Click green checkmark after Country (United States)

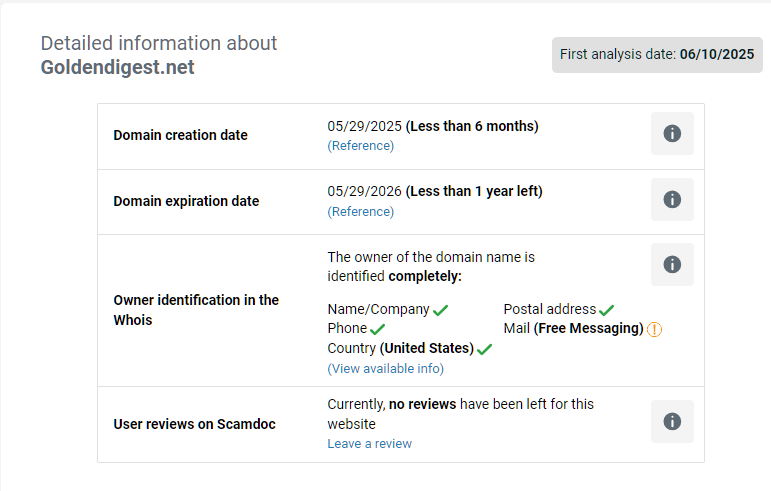tap(485, 349)
